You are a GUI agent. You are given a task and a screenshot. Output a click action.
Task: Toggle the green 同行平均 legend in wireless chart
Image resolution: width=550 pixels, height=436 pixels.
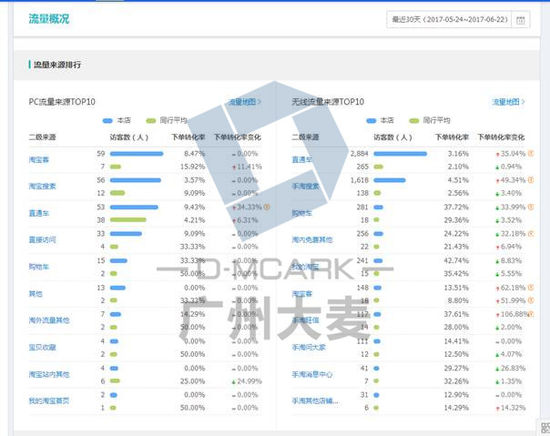[430, 121]
